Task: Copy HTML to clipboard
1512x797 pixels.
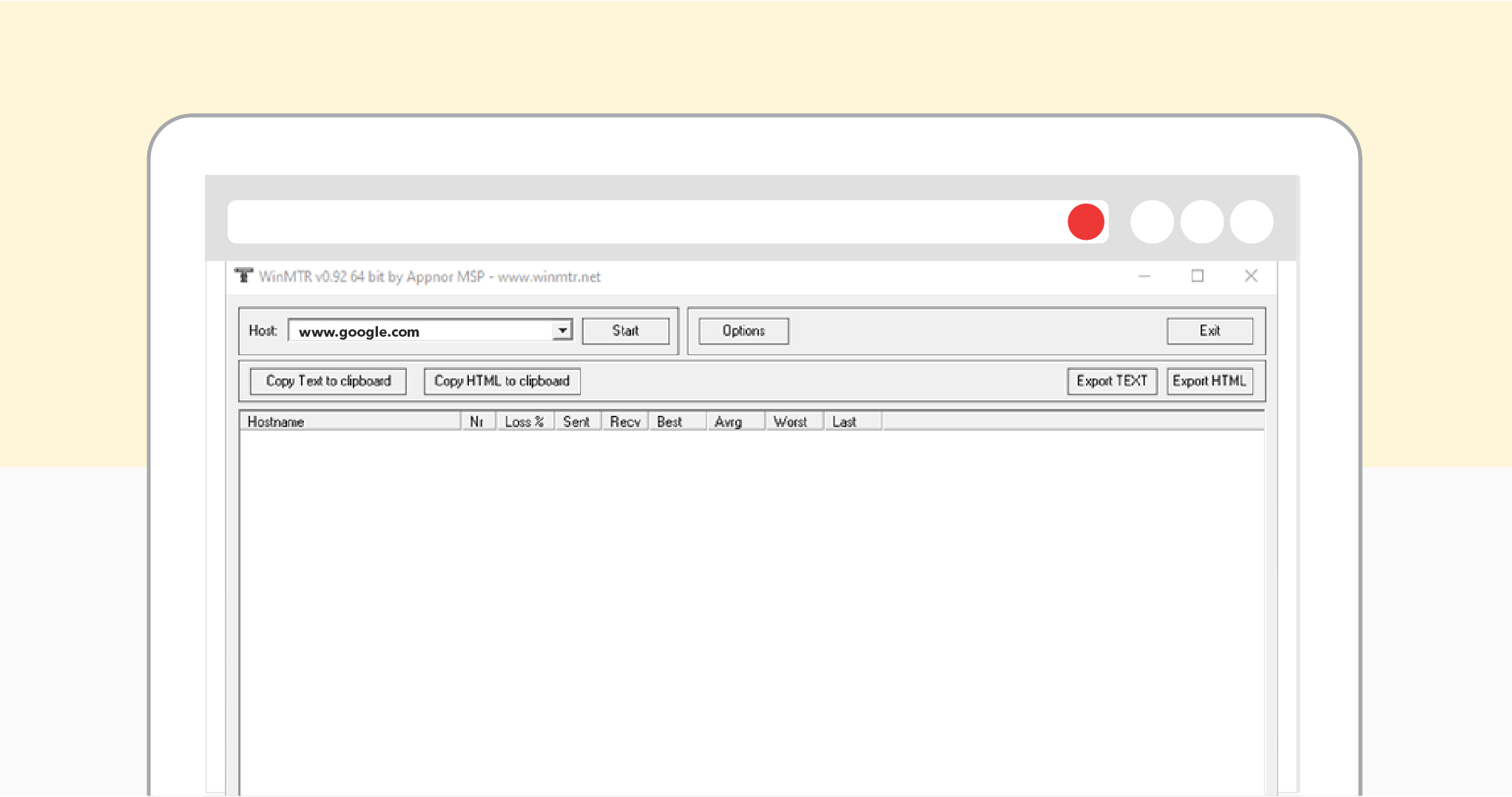Action: tap(502, 381)
